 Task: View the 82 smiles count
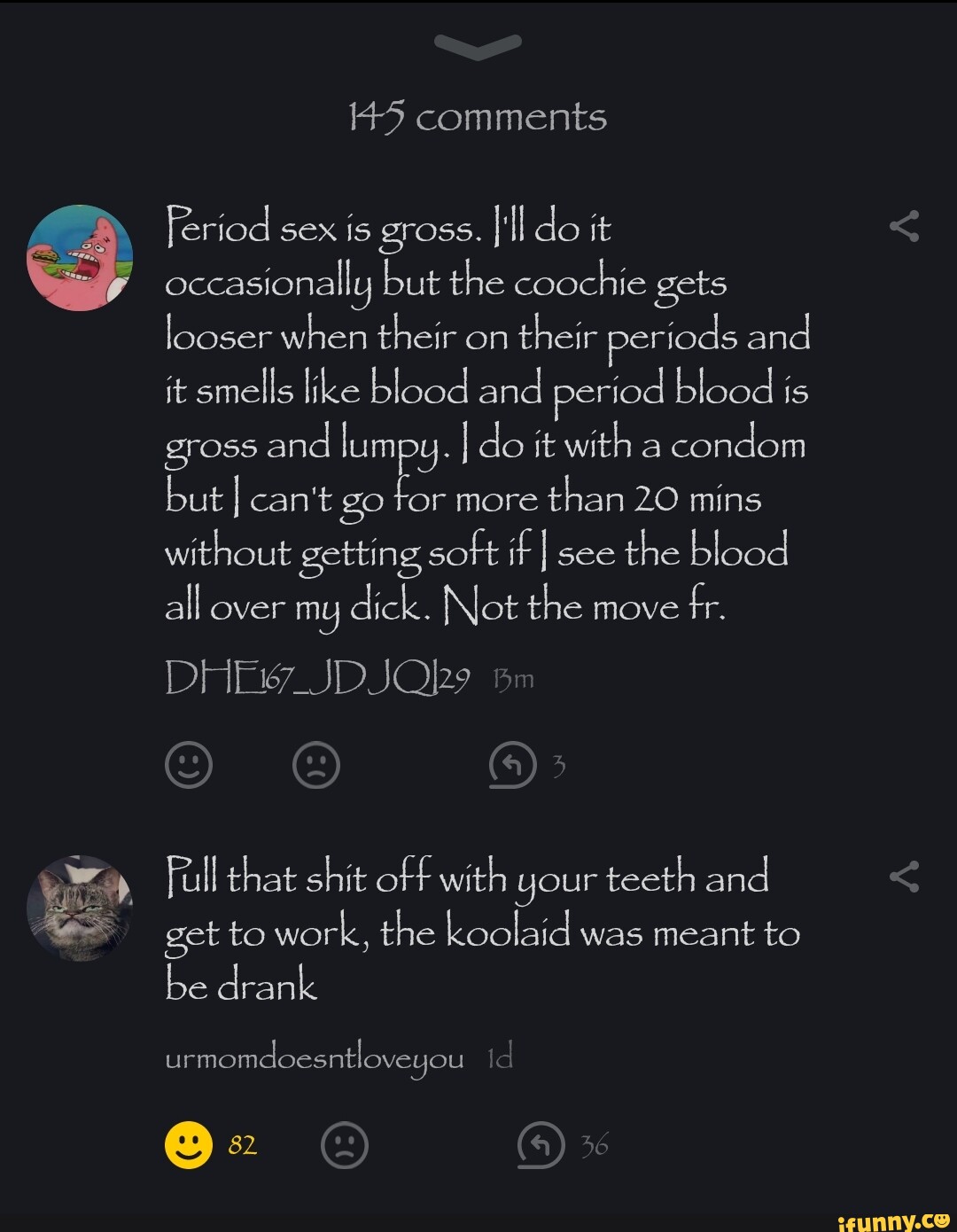[242, 1145]
